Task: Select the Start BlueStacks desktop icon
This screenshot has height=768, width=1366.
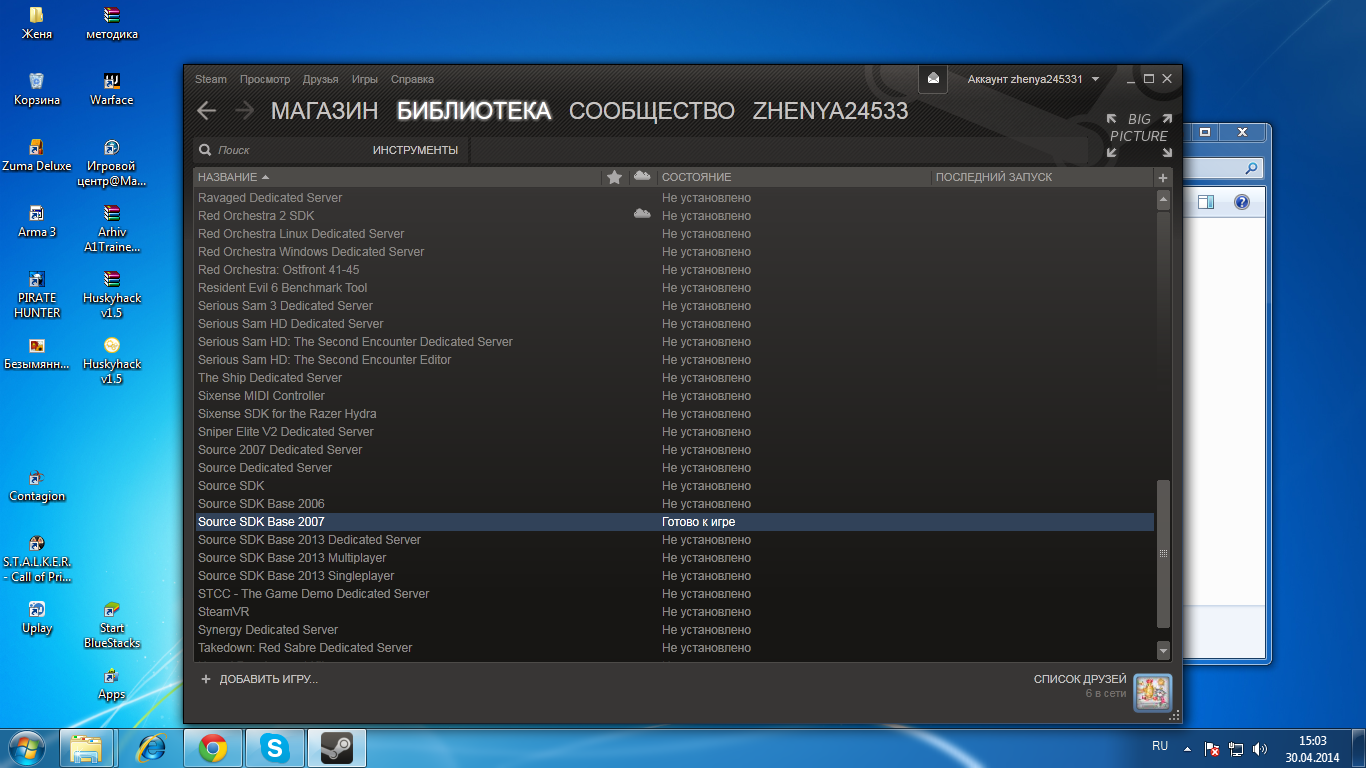Action: (112, 624)
